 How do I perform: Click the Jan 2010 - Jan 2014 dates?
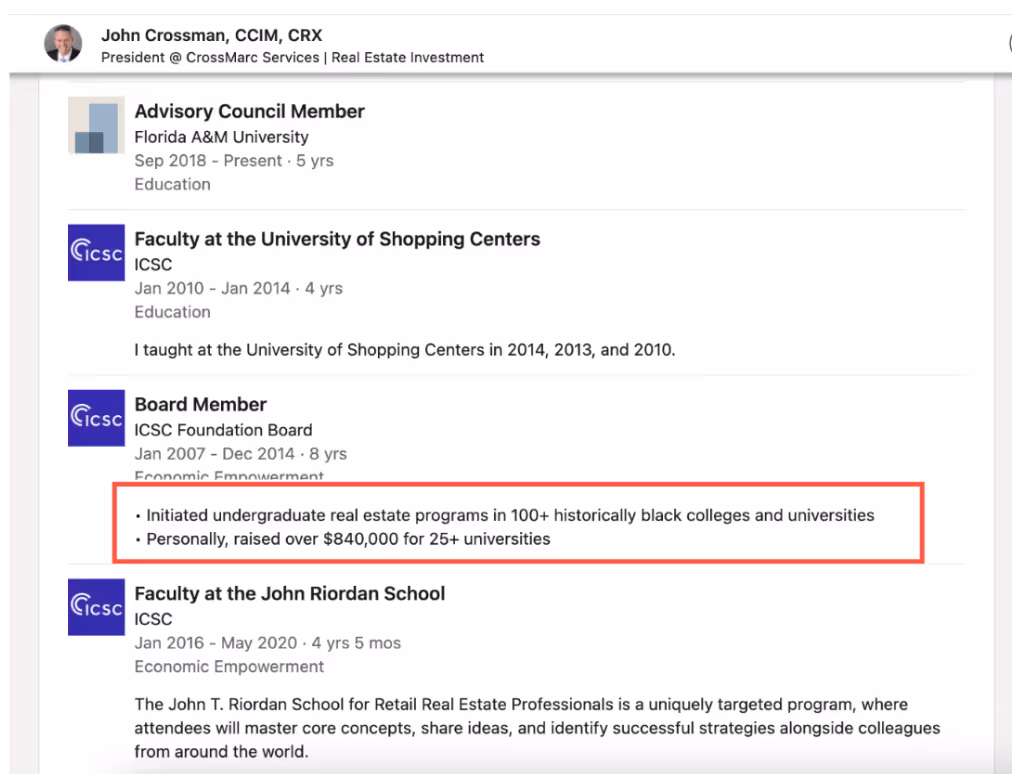point(238,289)
